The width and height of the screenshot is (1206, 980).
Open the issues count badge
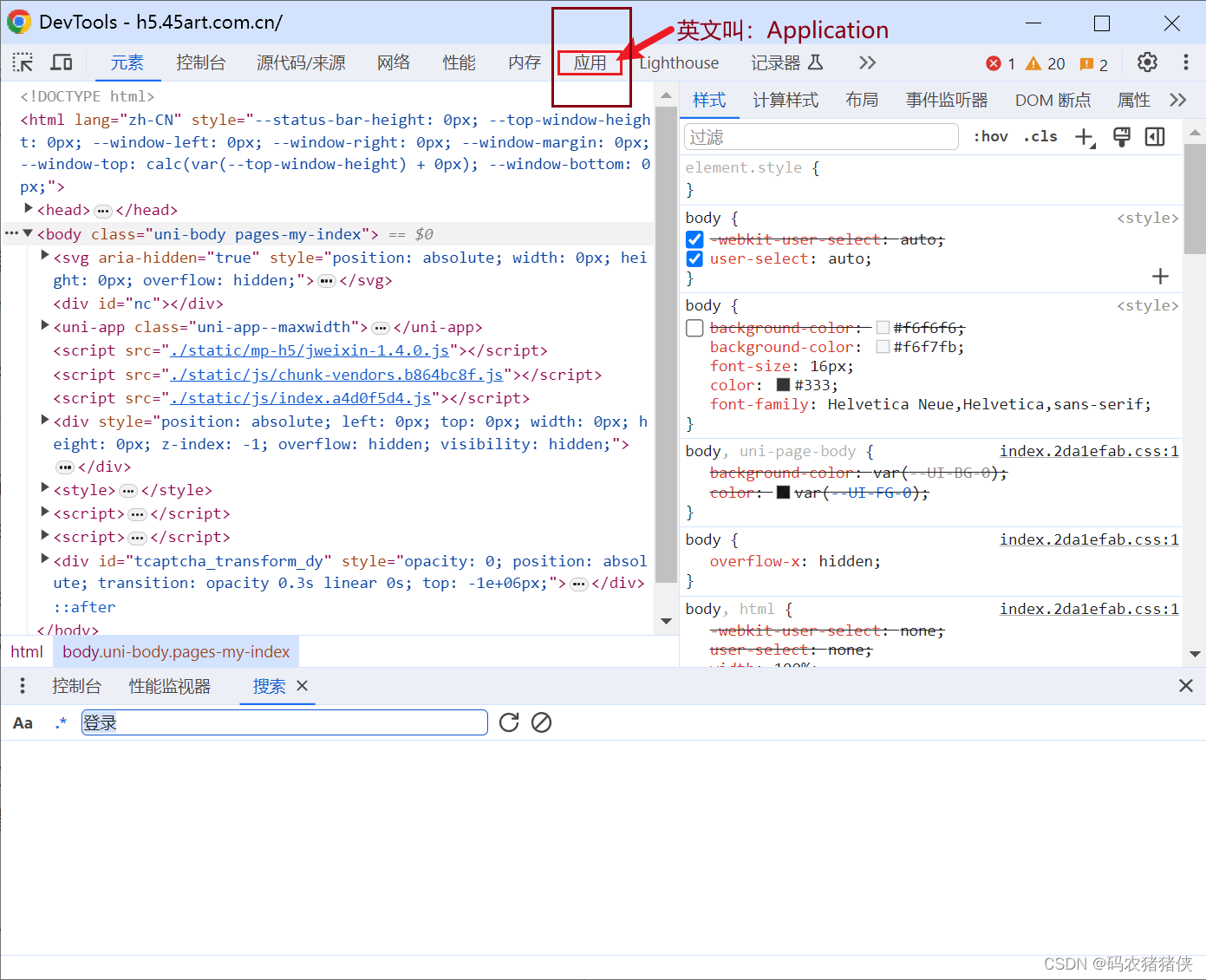pos(1093,64)
